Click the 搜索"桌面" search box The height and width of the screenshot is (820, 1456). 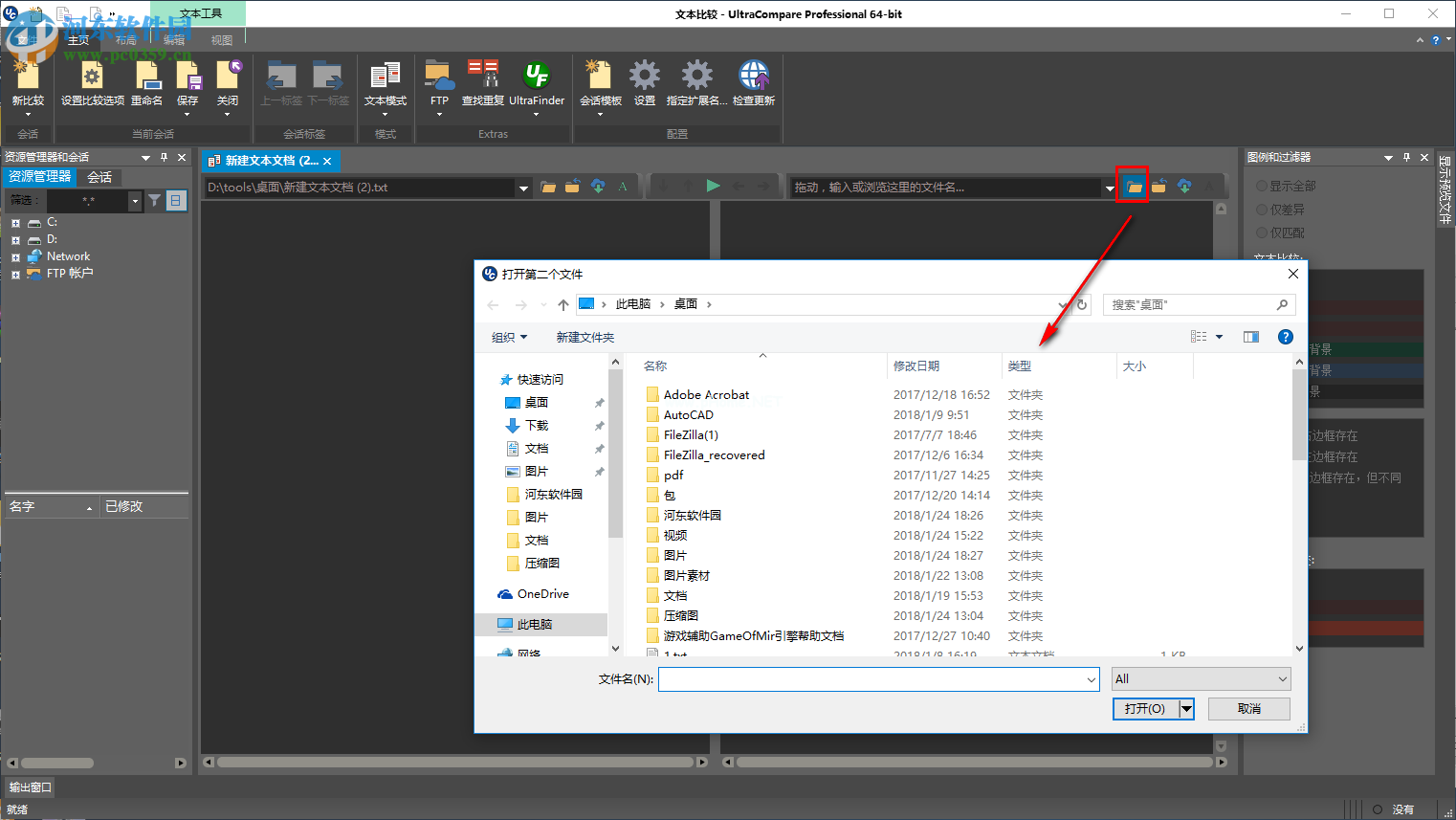pos(1200,304)
